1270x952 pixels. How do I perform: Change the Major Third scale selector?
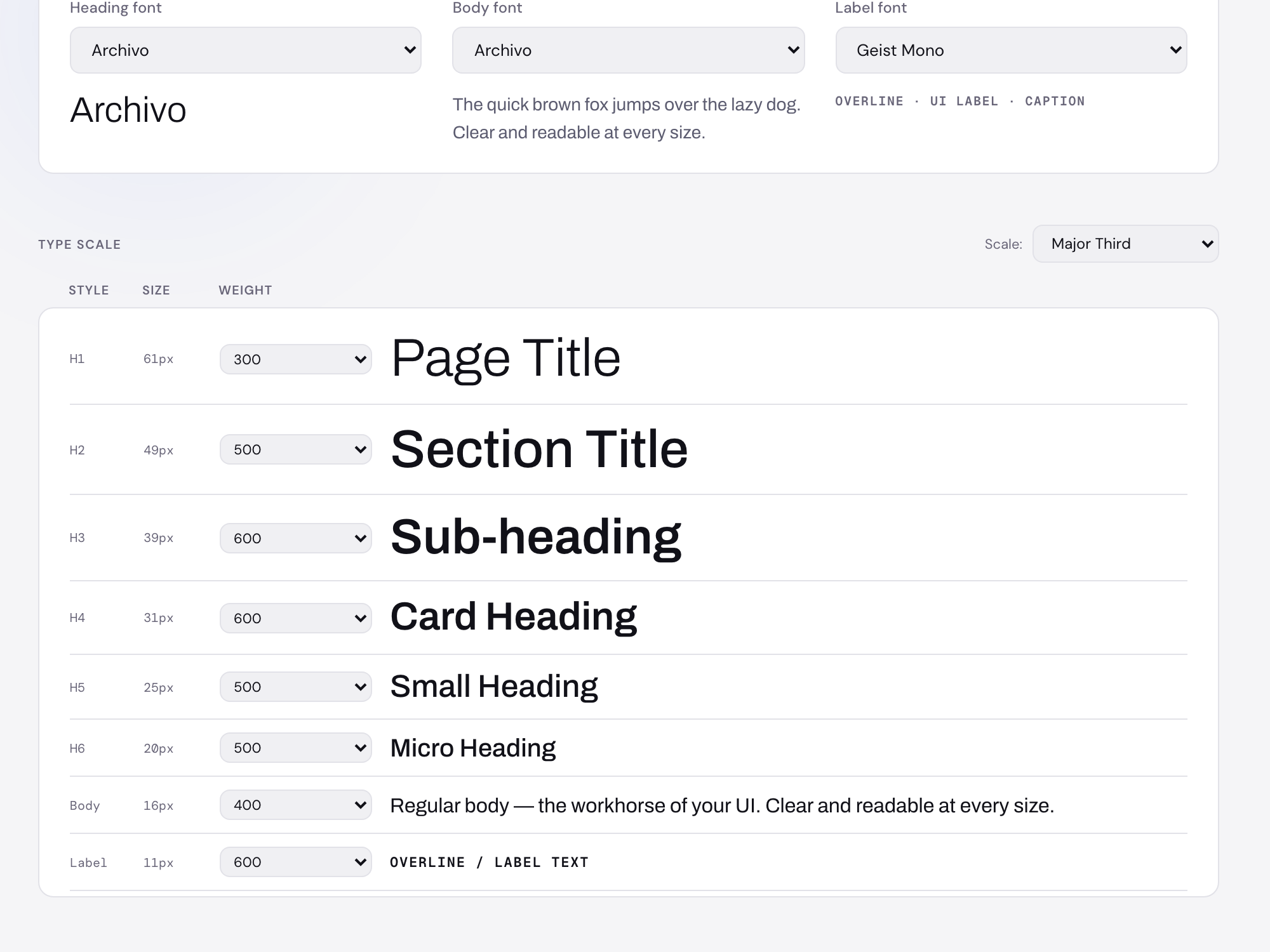(x=1126, y=244)
